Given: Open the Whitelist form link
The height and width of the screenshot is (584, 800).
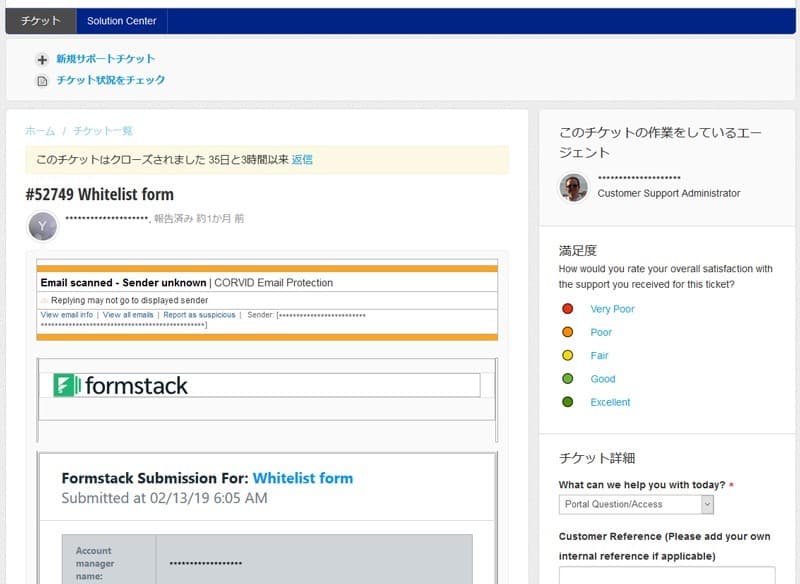Looking at the screenshot, I should (303, 478).
